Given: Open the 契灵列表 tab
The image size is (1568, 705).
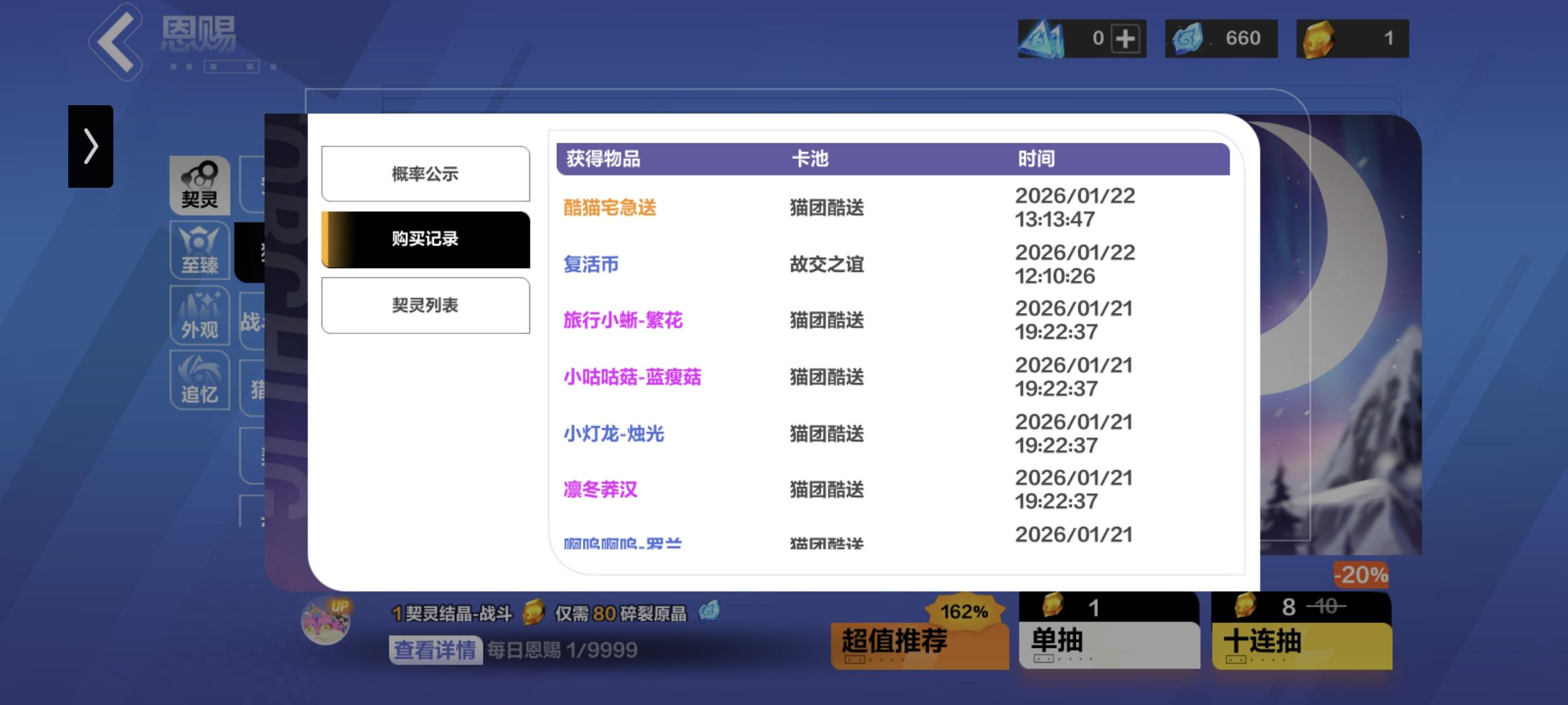Looking at the screenshot, I should click(x=425, y=305).
